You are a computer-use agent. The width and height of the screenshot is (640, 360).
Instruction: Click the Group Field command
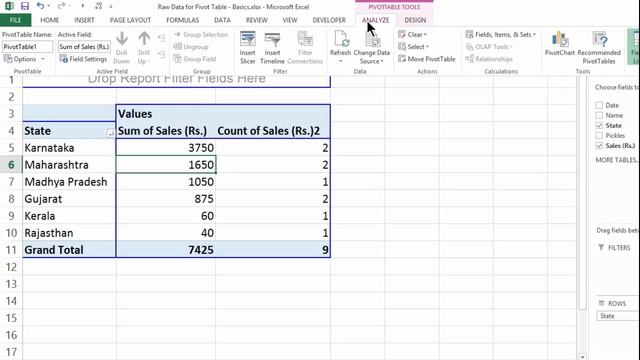coord(195,59)
